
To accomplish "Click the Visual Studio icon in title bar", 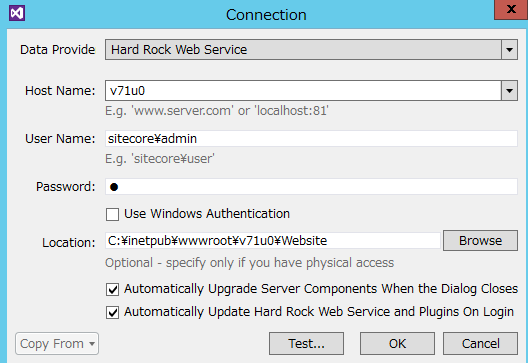I will coord(17,13).
